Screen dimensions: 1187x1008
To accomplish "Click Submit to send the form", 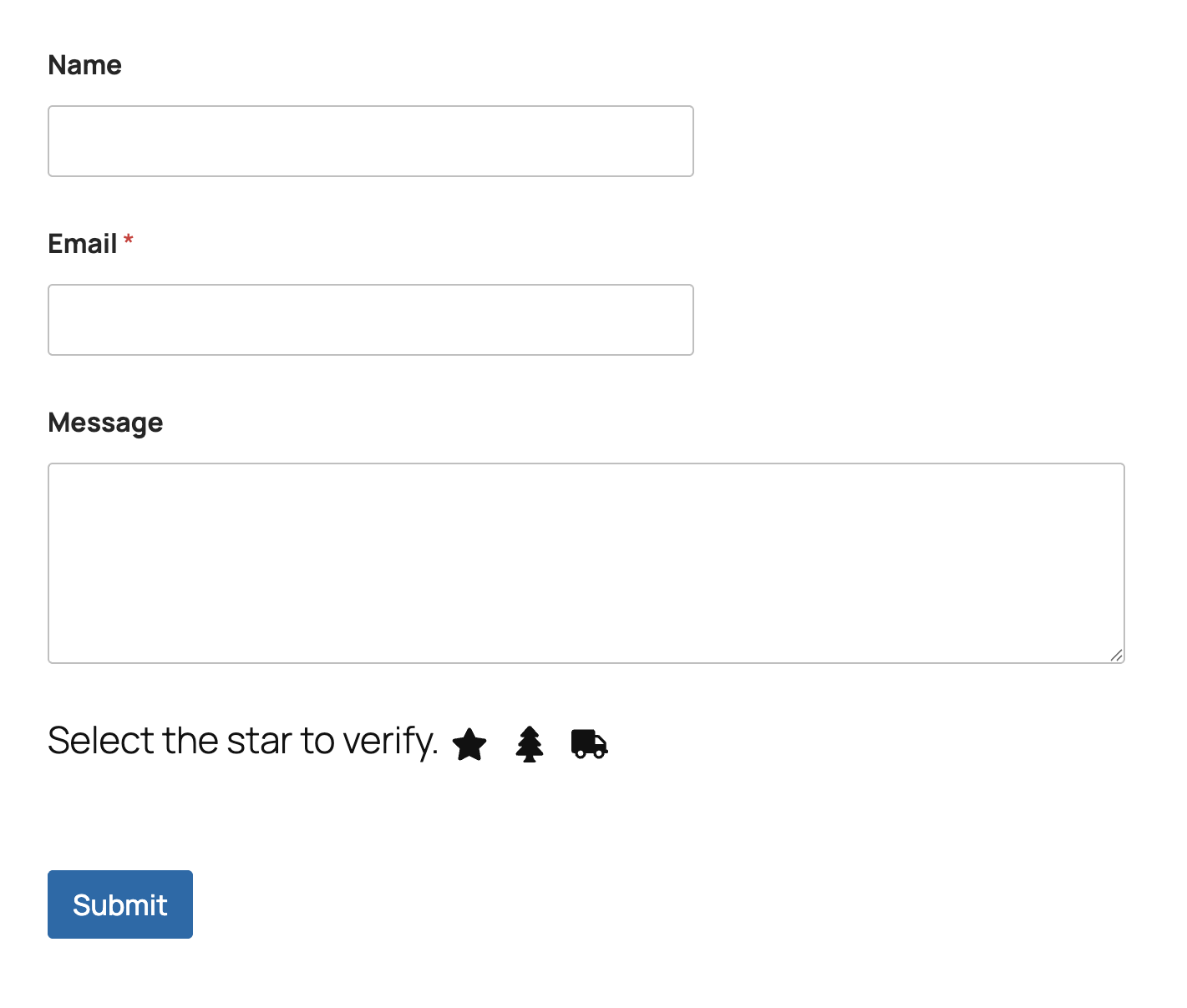I will (x=119, y=904).
